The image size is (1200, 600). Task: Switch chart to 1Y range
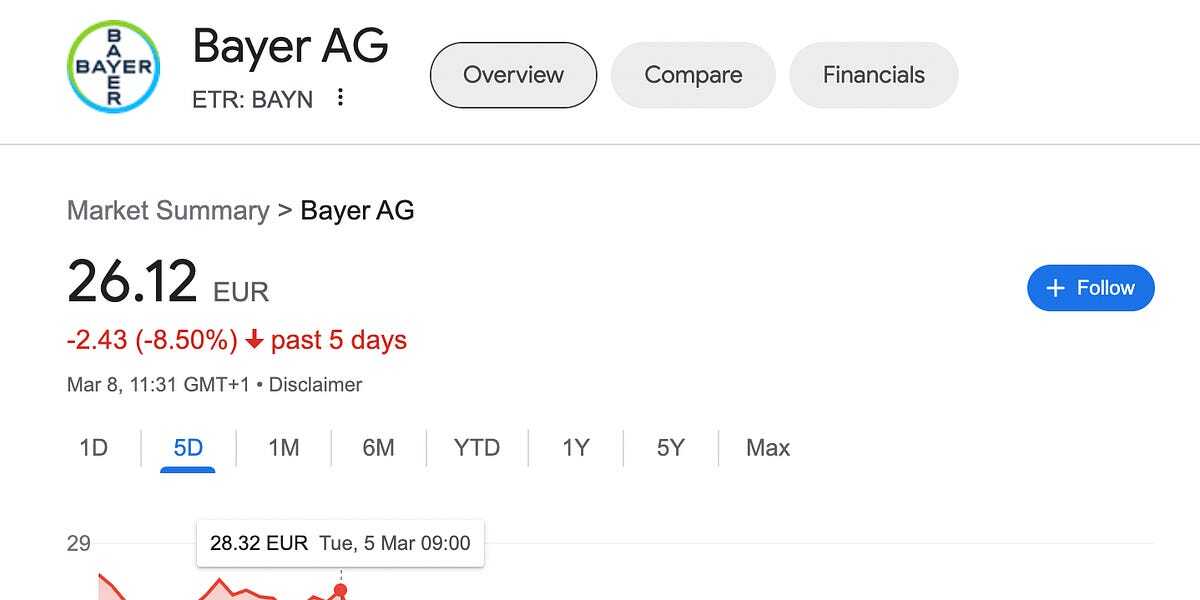576,448
